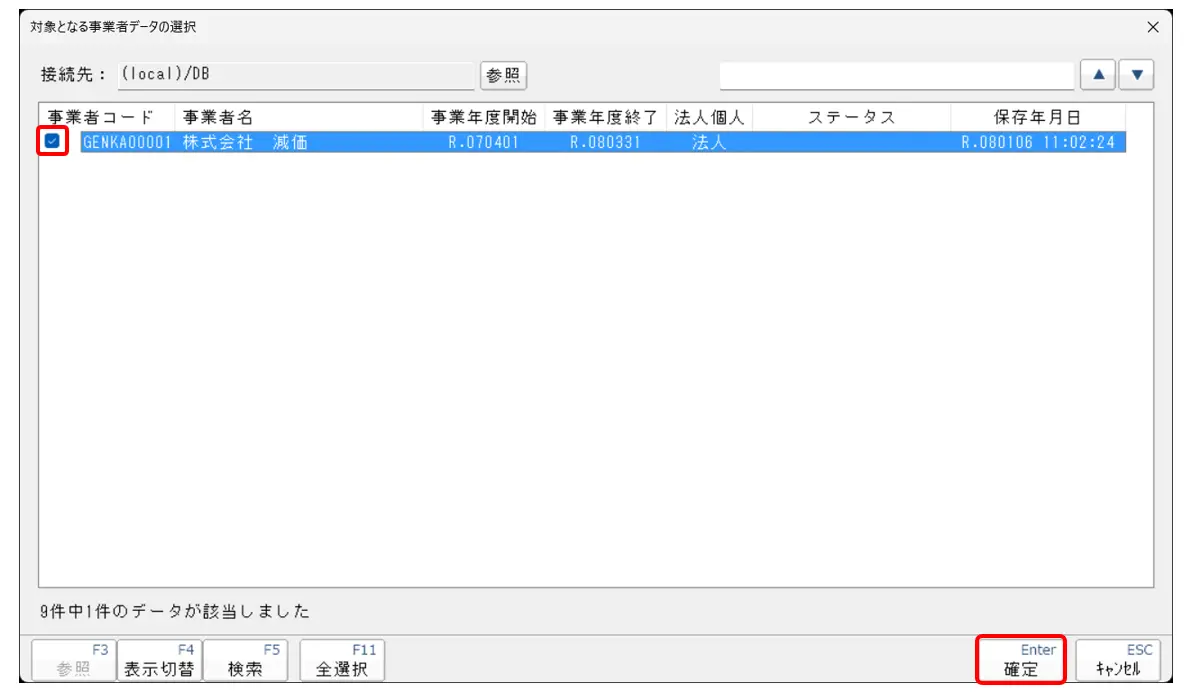The image size is (1192, 697).
Task: Click the ステータス column header
Action: point(851,117)
